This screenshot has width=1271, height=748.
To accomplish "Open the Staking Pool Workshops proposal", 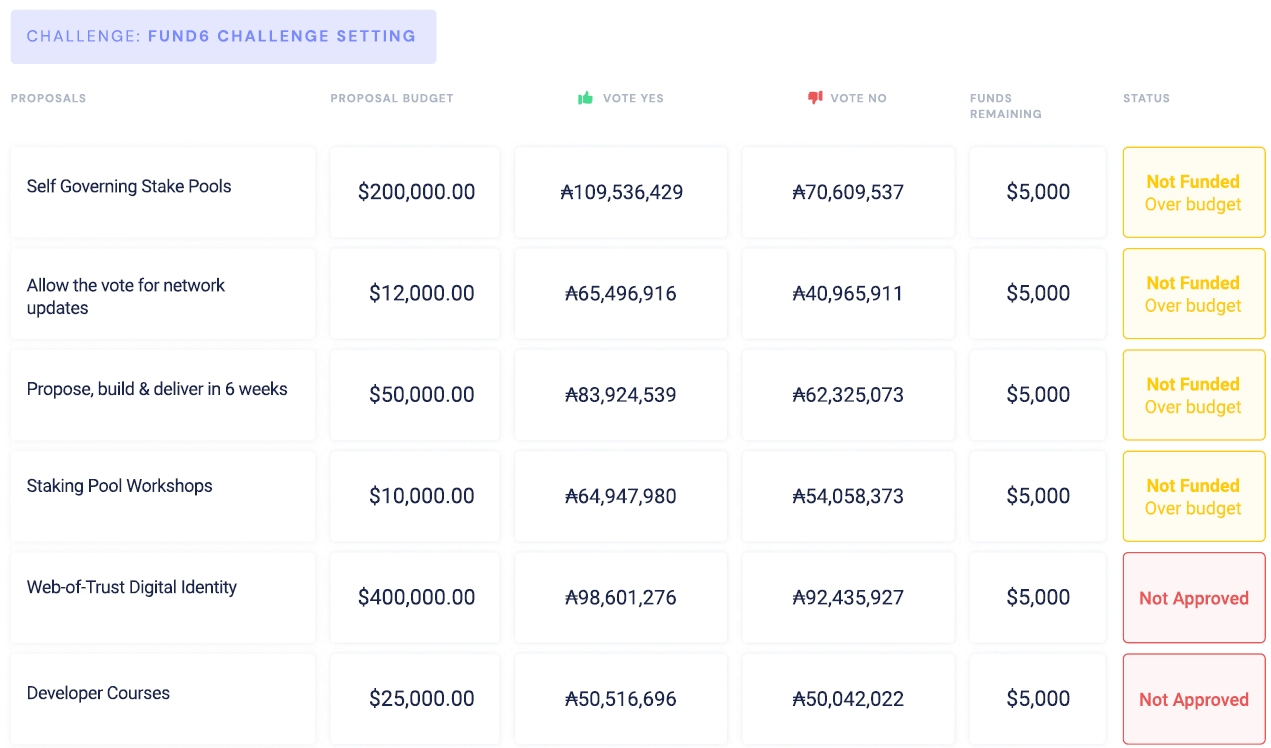I will (120, 486).
